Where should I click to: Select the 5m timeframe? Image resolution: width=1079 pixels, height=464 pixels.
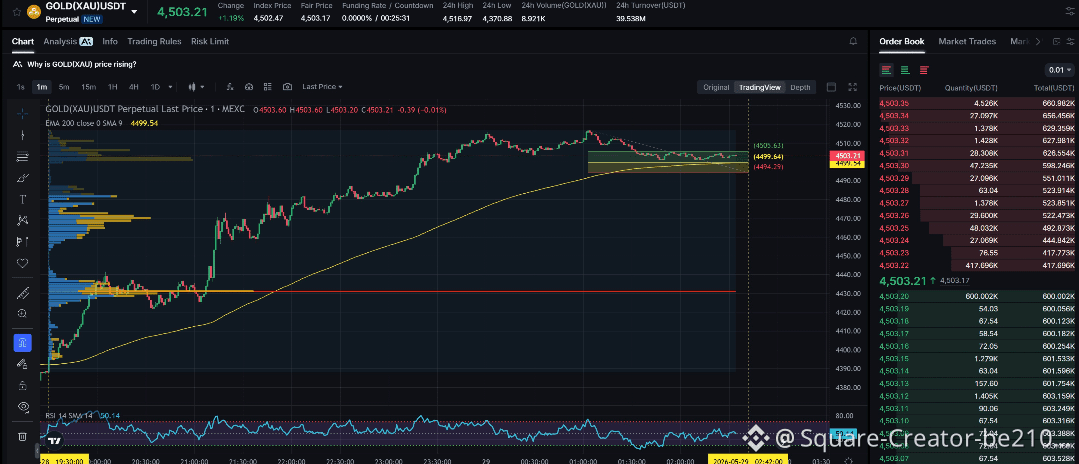tap(64, 87)
